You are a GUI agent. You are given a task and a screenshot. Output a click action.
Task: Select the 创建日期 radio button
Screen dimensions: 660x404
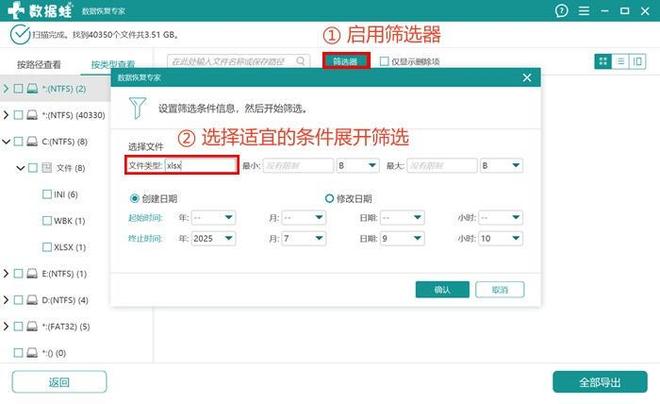click(135, 198)
